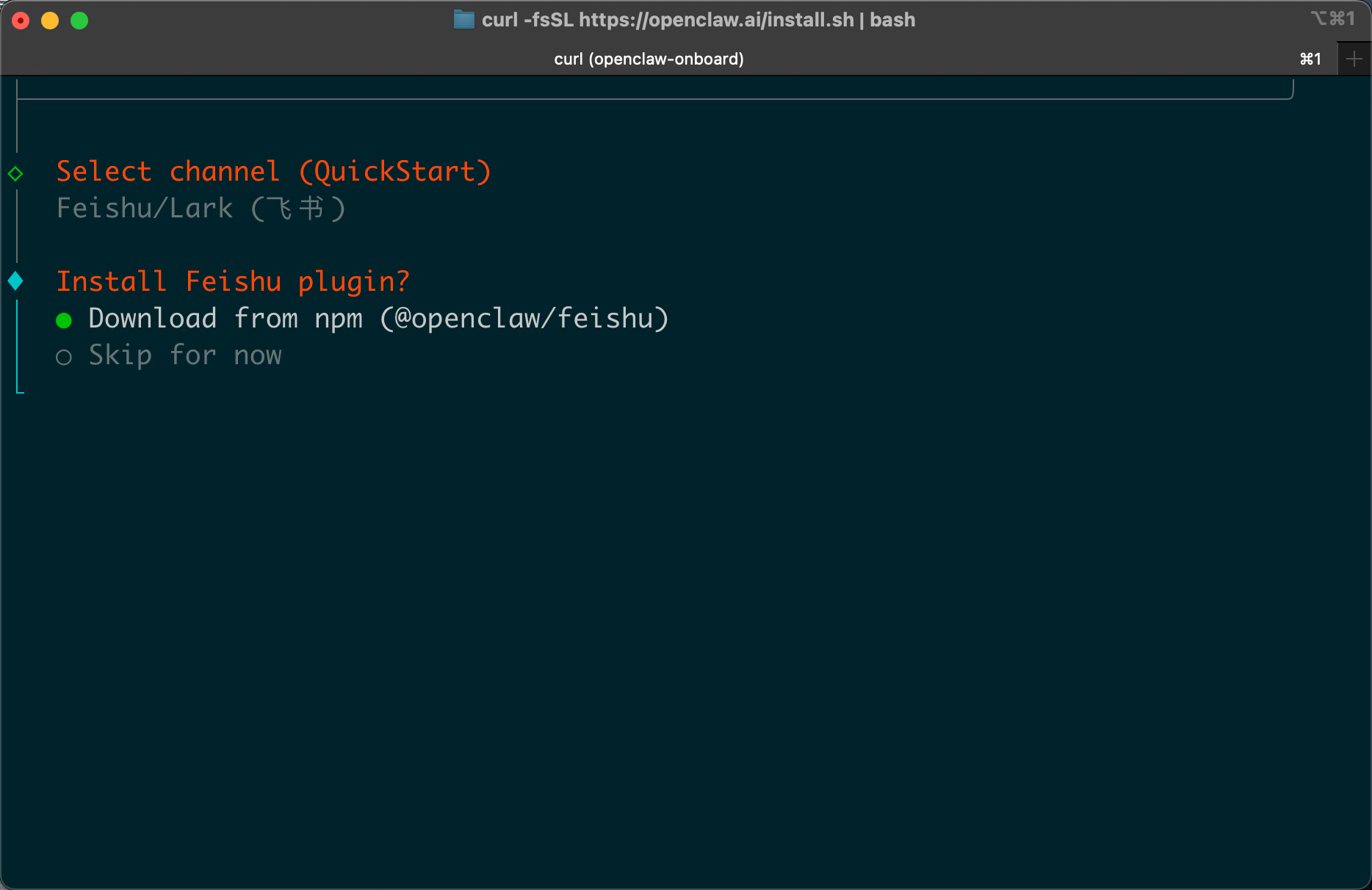The width and height of the screenshot is (1372, 890).
Task: Click the Select channel (QuickStart) heading
Action: pos(274,172)
